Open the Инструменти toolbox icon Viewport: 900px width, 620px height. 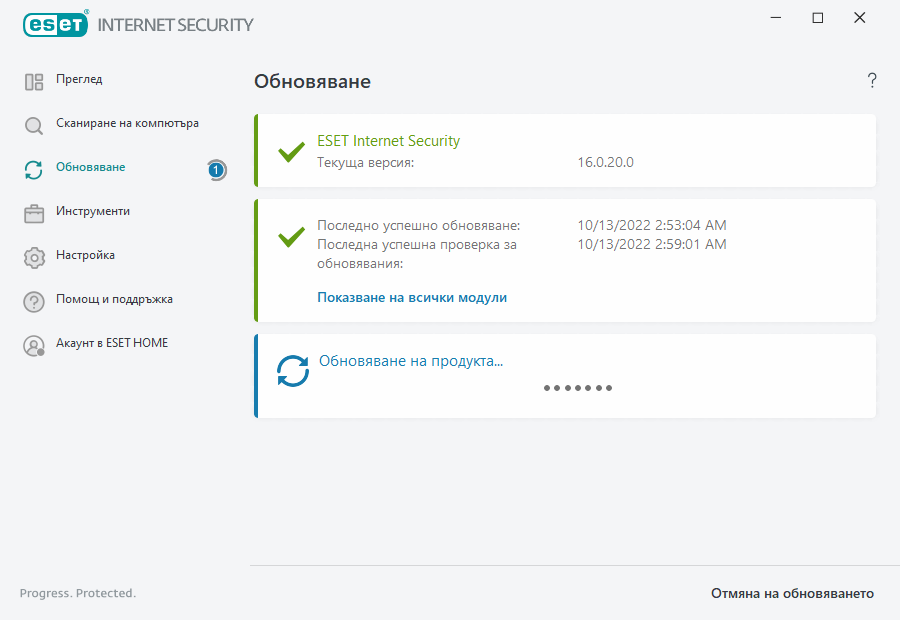(x=33, y=212)
